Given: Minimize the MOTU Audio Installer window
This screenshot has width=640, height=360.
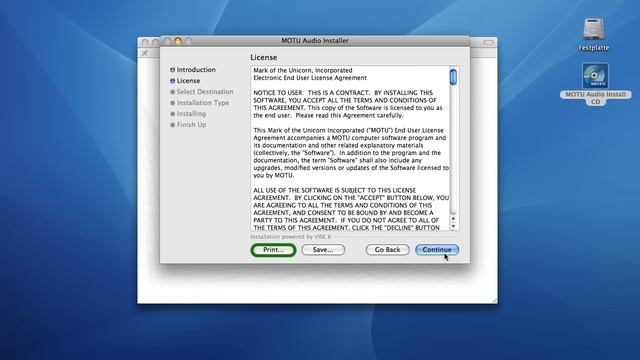Looking at the screenshot, I should (x=178, y=41).
